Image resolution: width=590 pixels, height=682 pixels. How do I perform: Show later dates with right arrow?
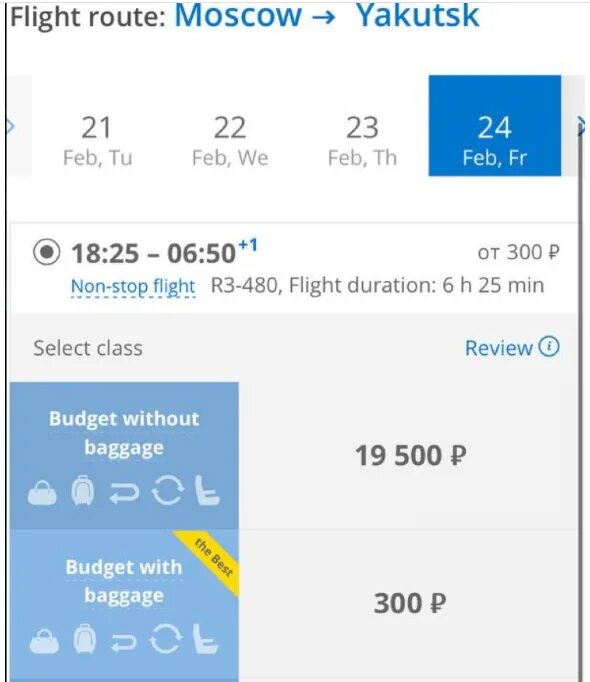tap(580, 126)
